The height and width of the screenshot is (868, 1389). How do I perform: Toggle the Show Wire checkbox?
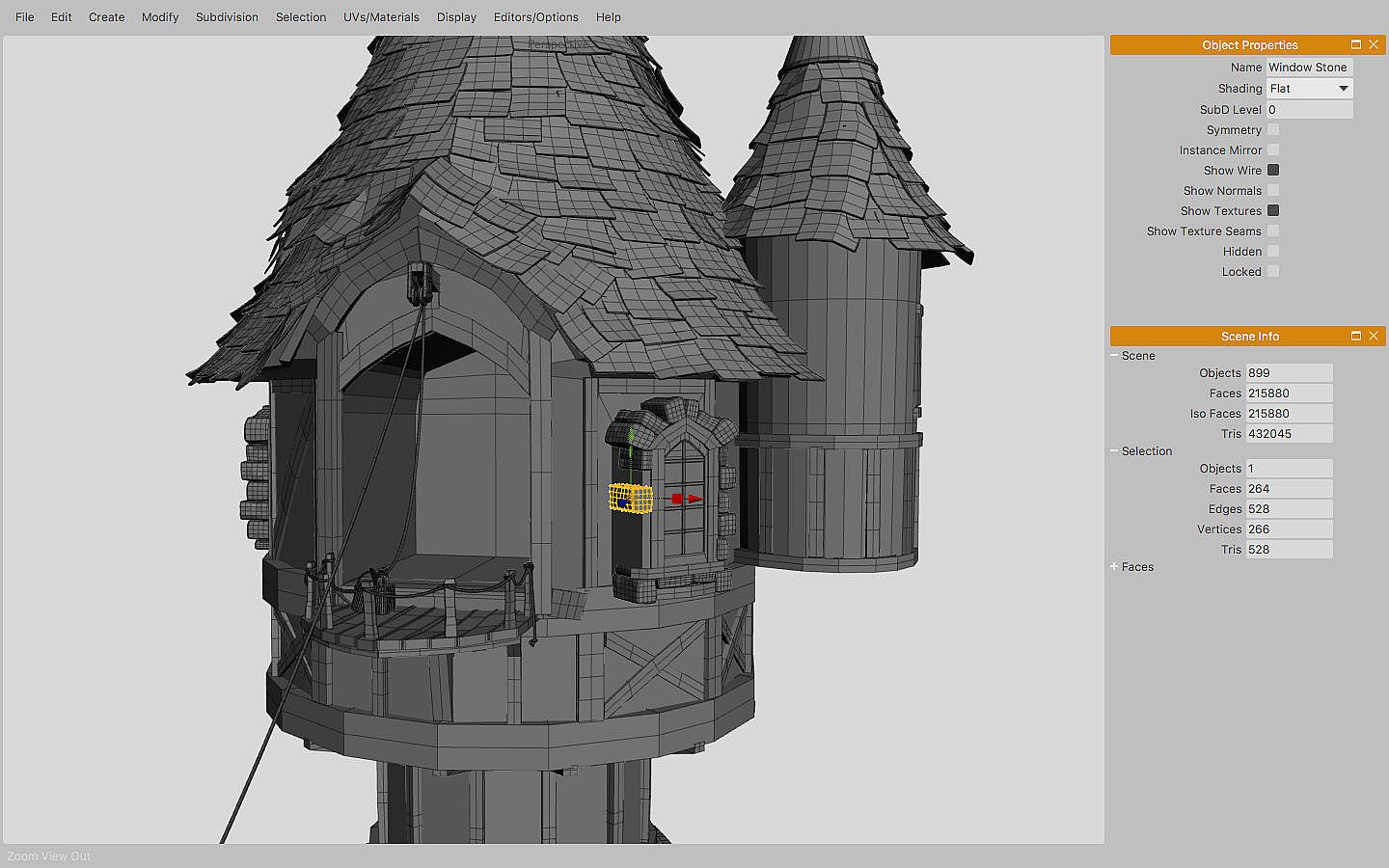coord(1273,171)
